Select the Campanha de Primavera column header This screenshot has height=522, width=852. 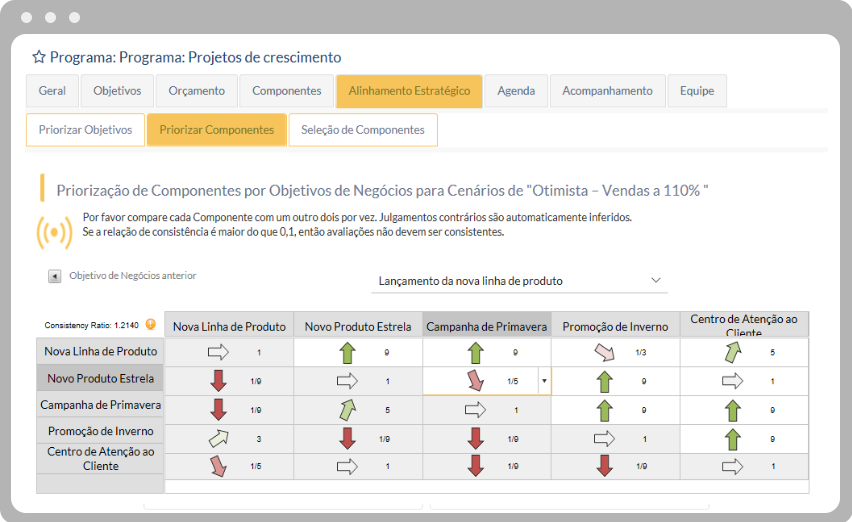[486, 326]
